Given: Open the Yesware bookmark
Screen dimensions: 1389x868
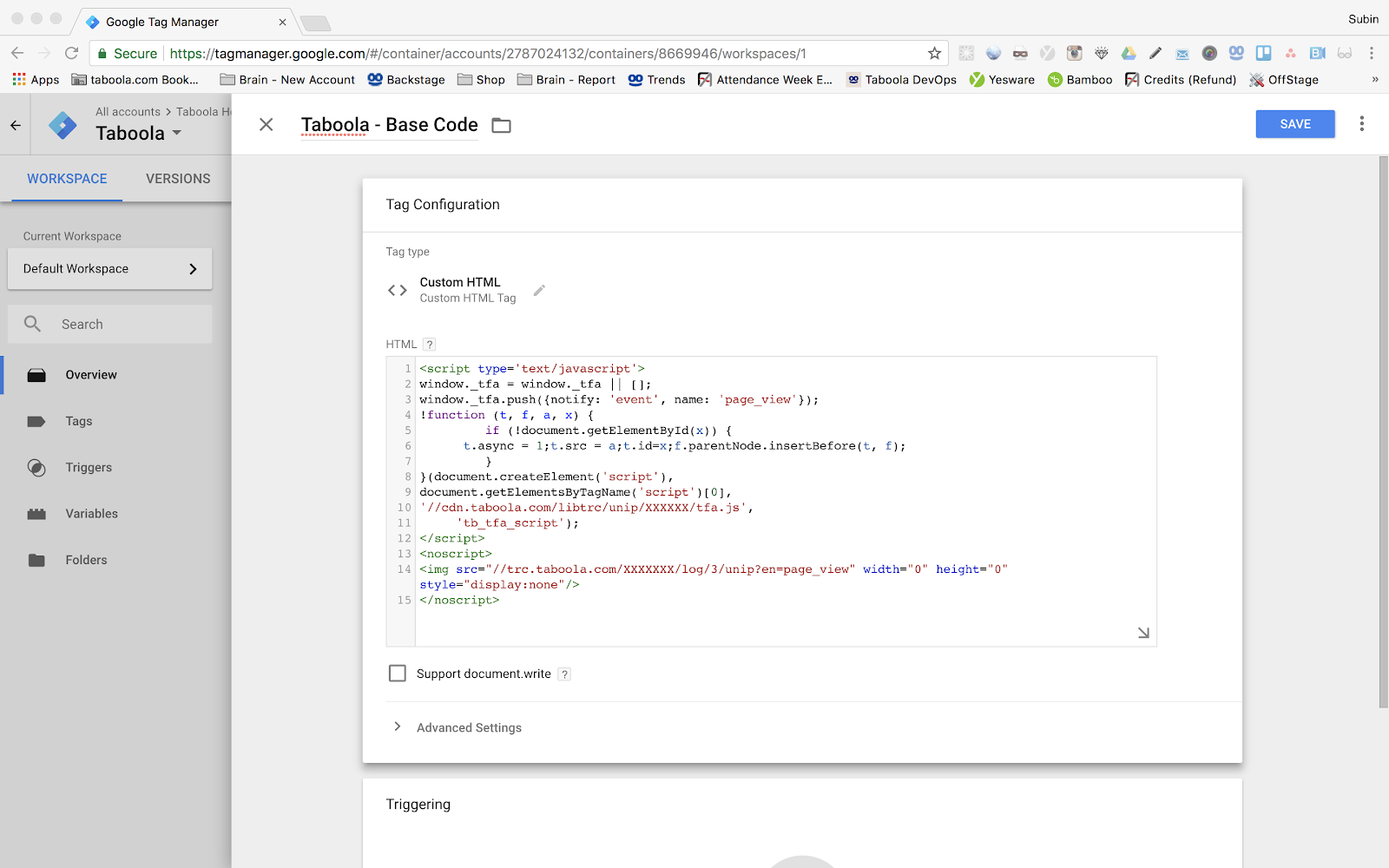Looking at the screenshot, I should pyautogui.click(x=1002, y=80).
